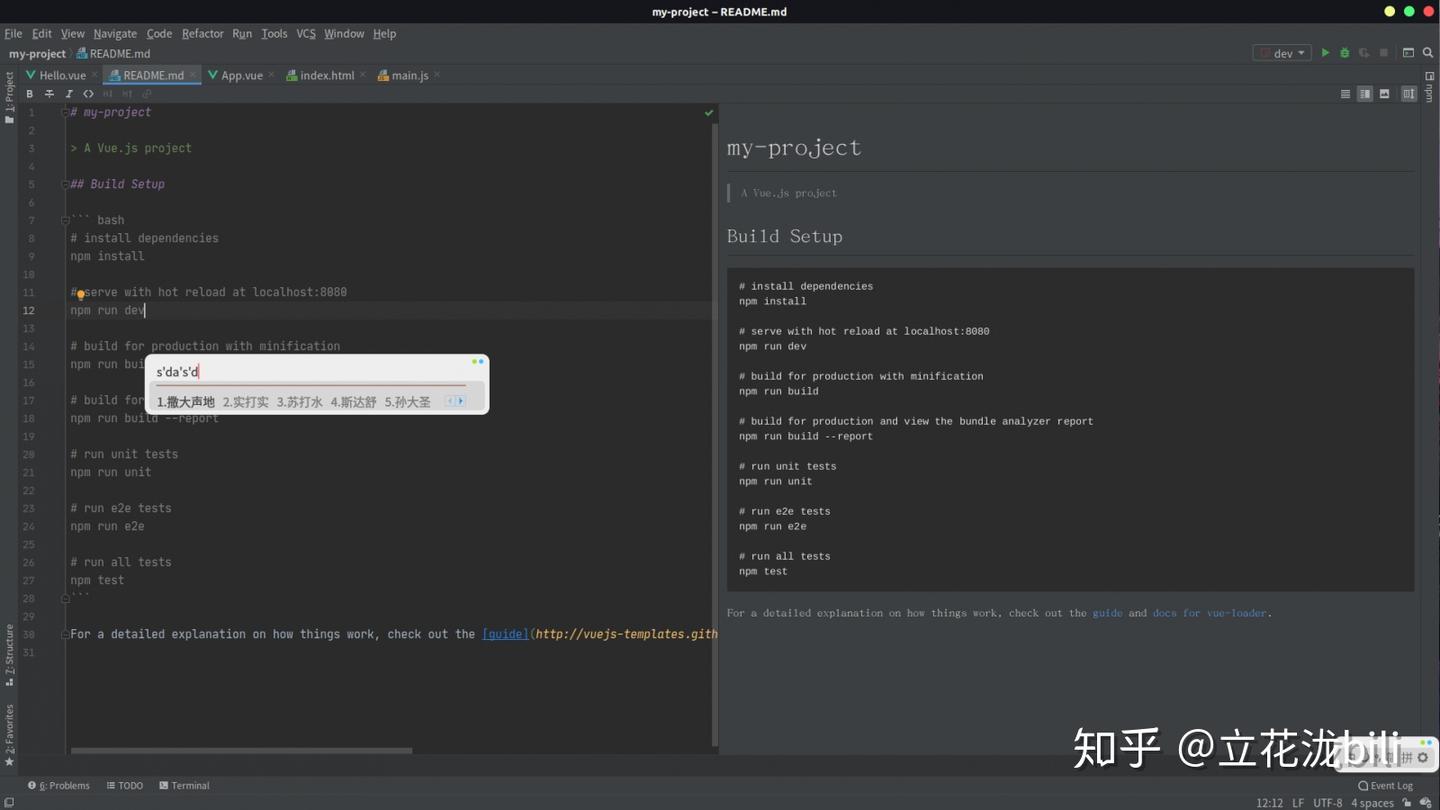Open the Problems tool window

tap(63, 785)
